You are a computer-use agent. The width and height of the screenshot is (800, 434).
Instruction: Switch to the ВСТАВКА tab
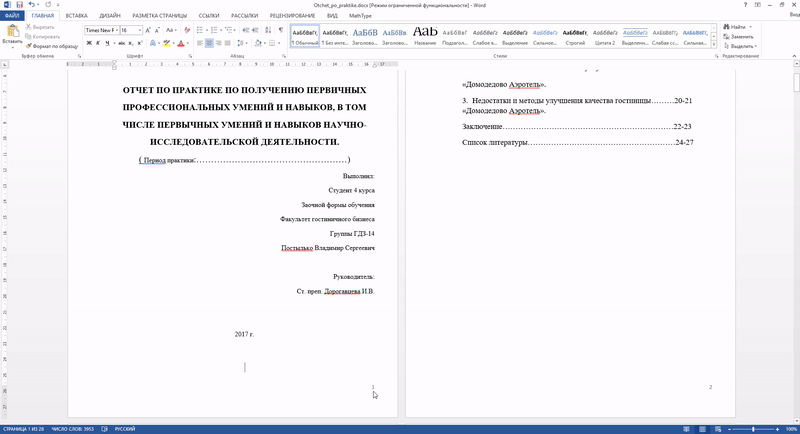point(77,16)
